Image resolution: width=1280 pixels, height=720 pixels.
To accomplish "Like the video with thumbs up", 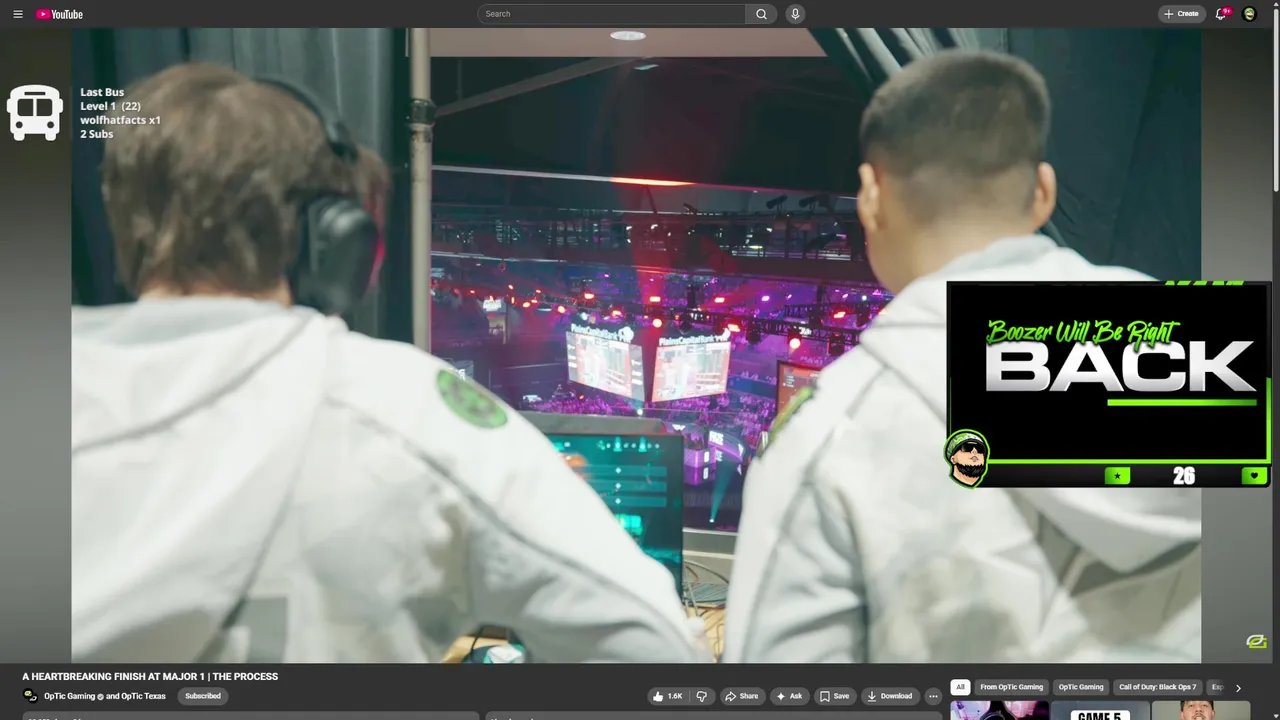I will [668, 696].
